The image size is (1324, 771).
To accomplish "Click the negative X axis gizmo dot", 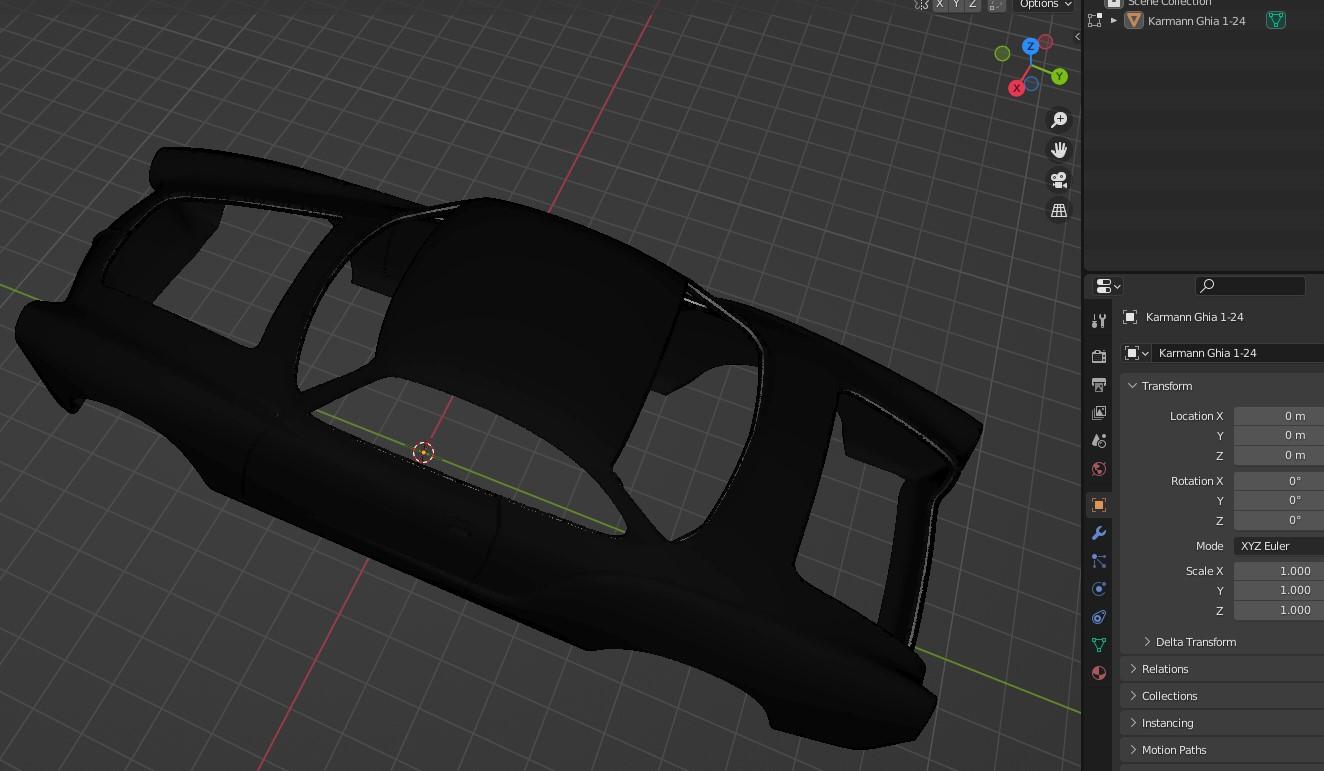I will tap(1045, 41).
